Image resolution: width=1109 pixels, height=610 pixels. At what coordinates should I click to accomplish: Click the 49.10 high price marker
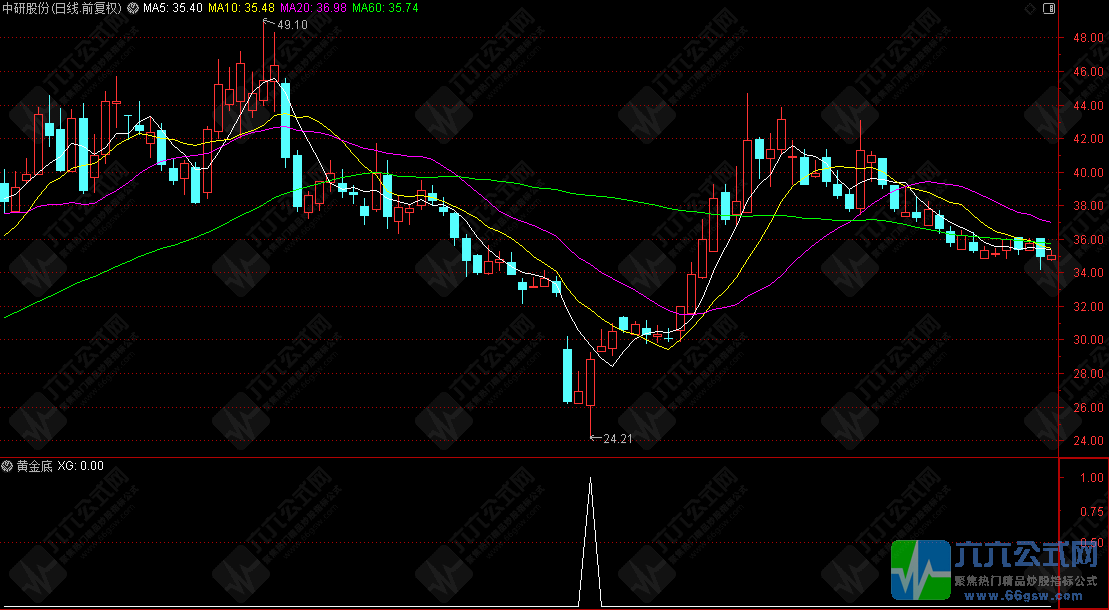[292, 25]
